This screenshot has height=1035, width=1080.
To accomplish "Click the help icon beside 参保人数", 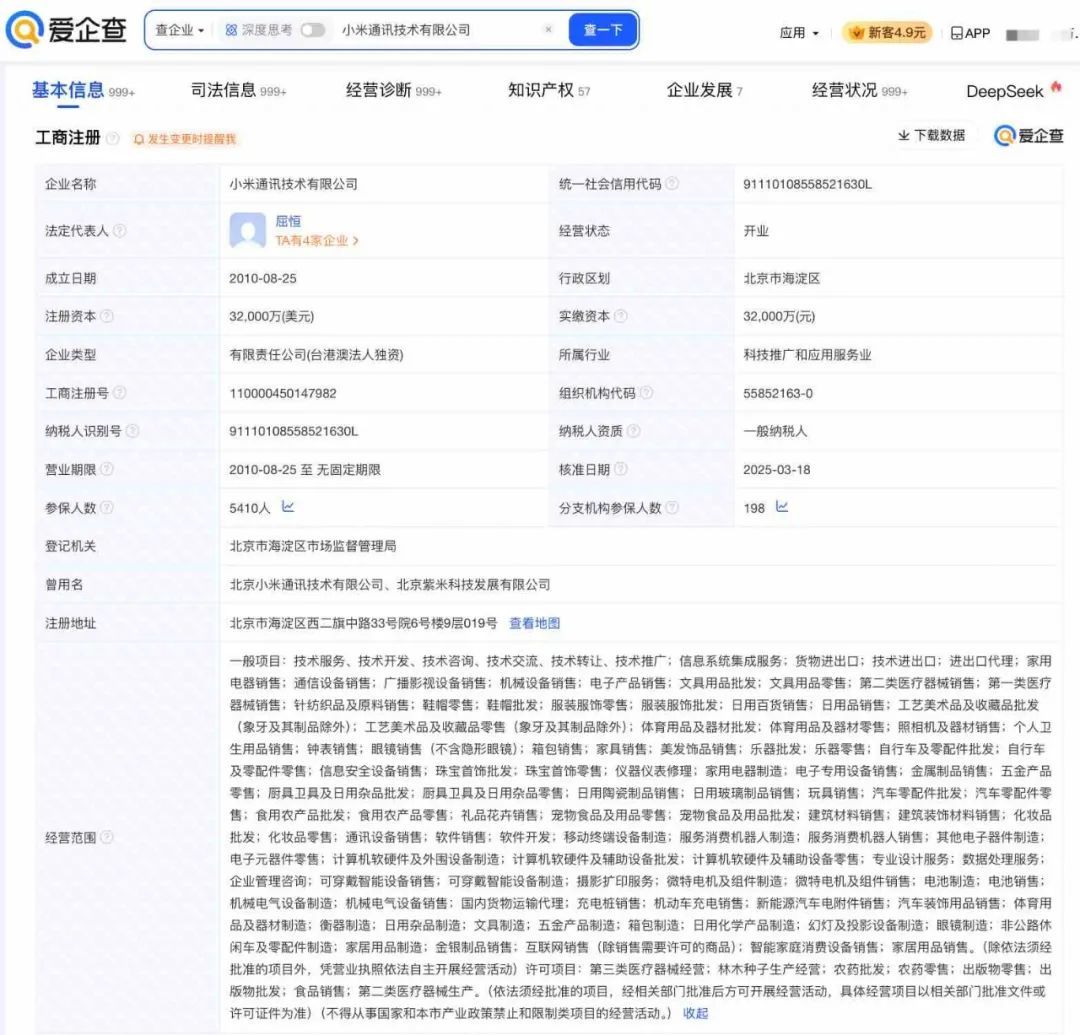I will [107, 508].
